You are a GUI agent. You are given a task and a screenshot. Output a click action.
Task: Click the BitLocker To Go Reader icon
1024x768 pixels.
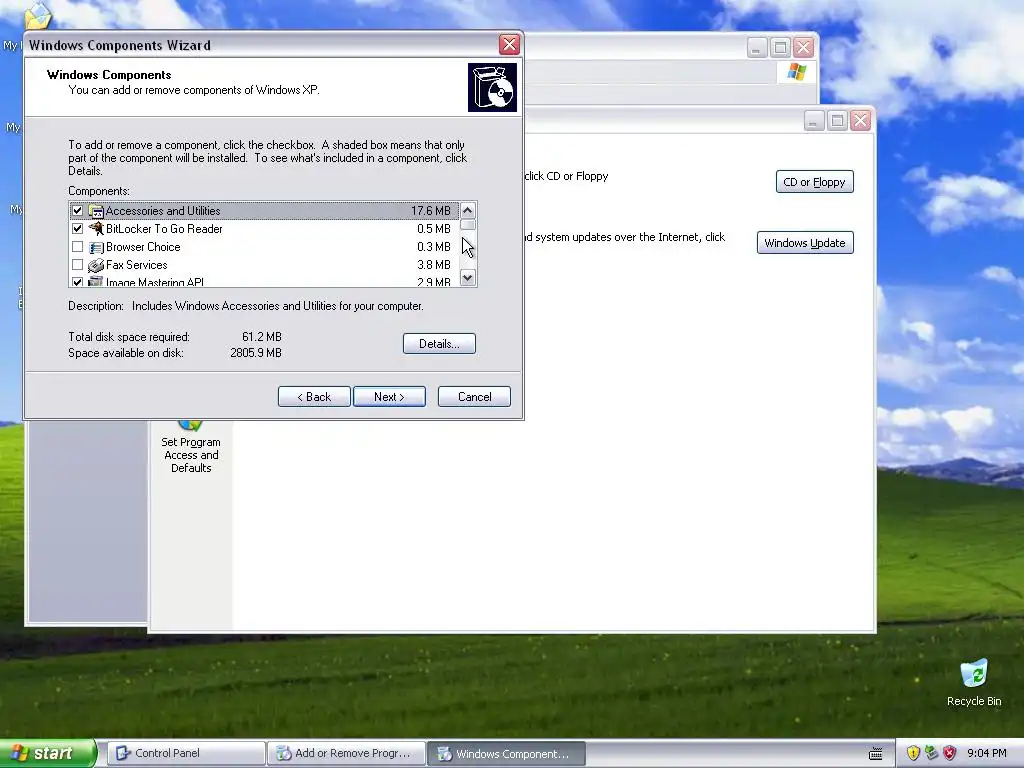96,229
